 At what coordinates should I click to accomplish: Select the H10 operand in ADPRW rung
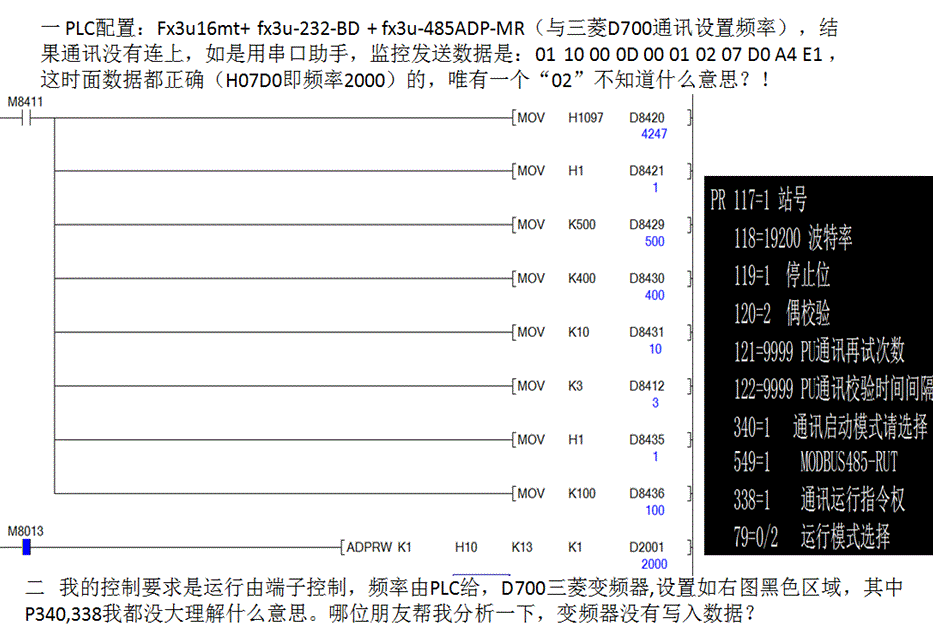[x=466, y=547]
